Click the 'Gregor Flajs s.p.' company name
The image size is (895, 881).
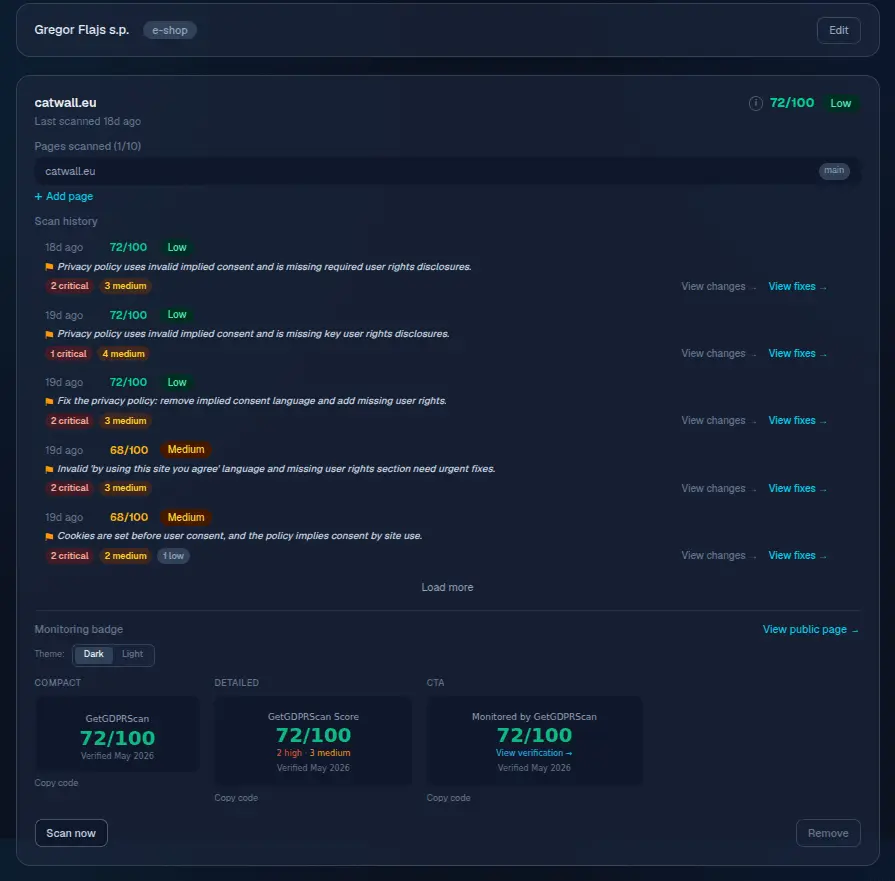click(82, 30)
